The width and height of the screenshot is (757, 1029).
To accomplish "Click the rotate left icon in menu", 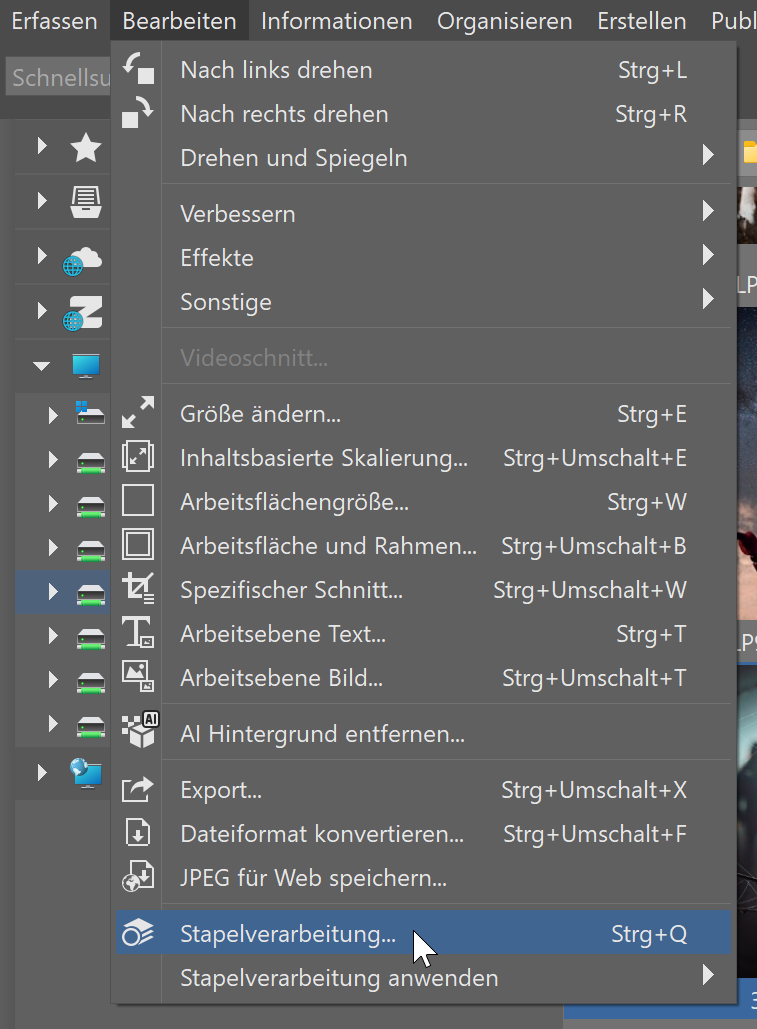I will tap(137, 69).
